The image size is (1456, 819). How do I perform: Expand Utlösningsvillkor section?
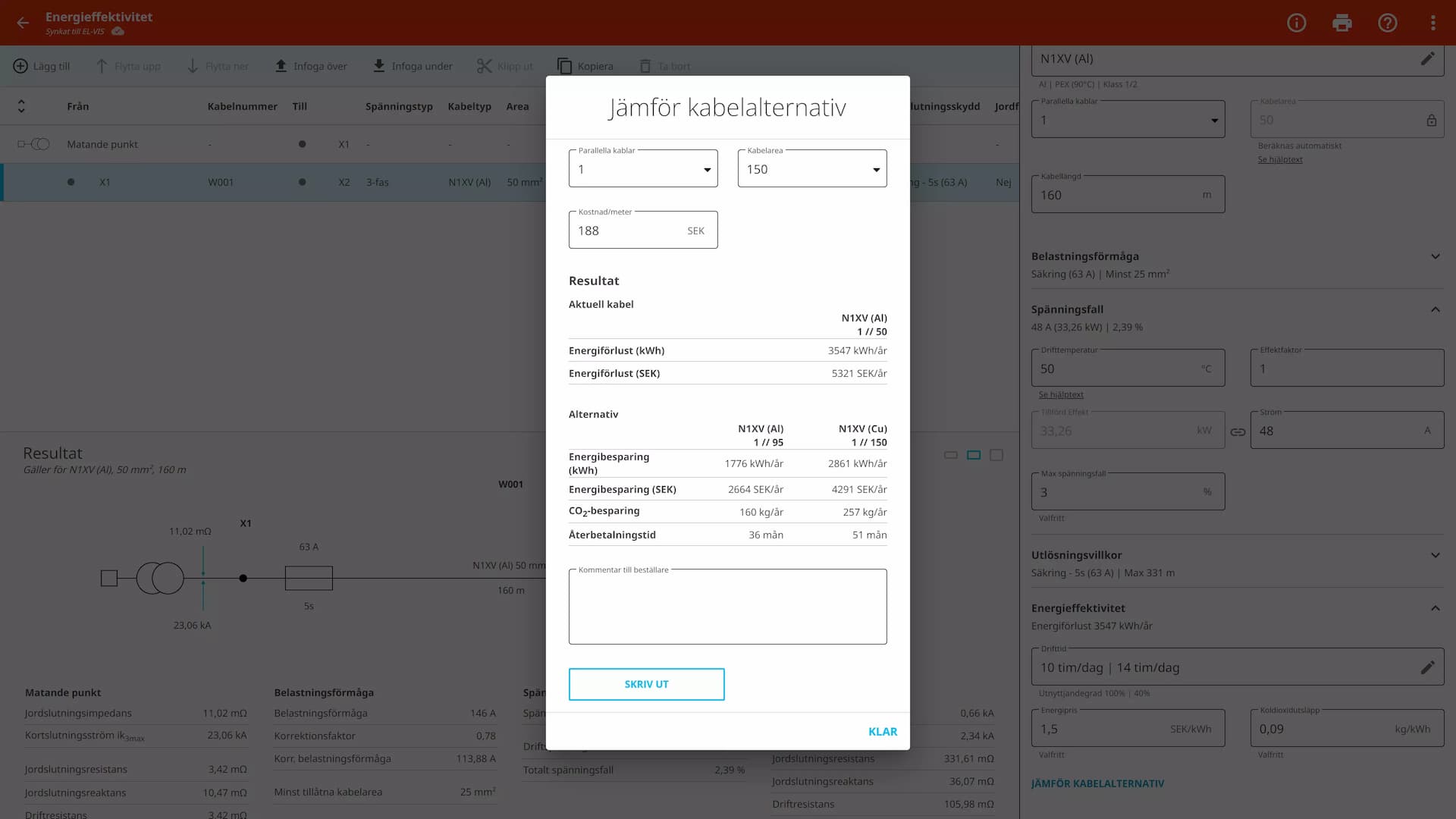point(1436,555)
